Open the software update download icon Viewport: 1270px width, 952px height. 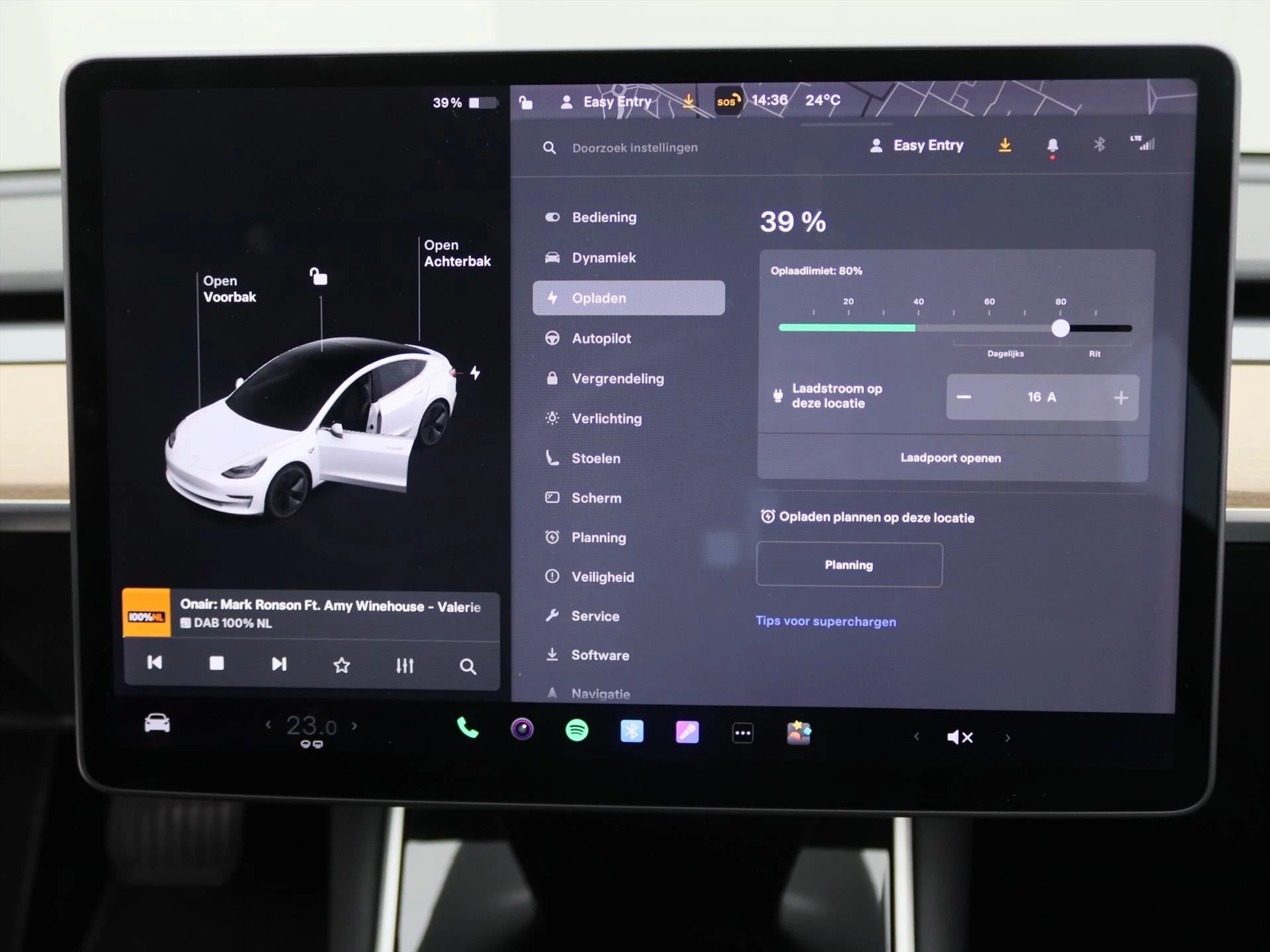tap(1005, 145)
